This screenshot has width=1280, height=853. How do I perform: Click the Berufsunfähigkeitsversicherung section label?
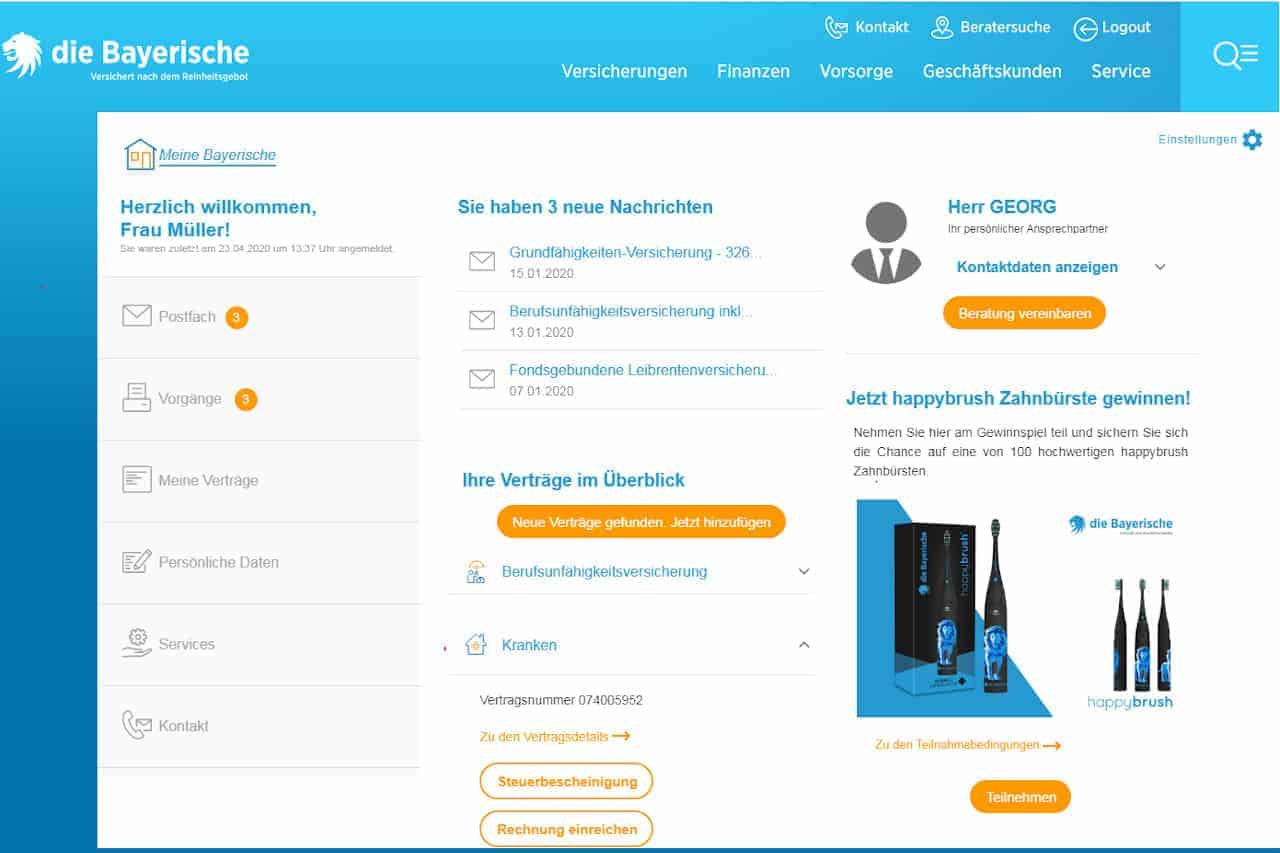604,572
